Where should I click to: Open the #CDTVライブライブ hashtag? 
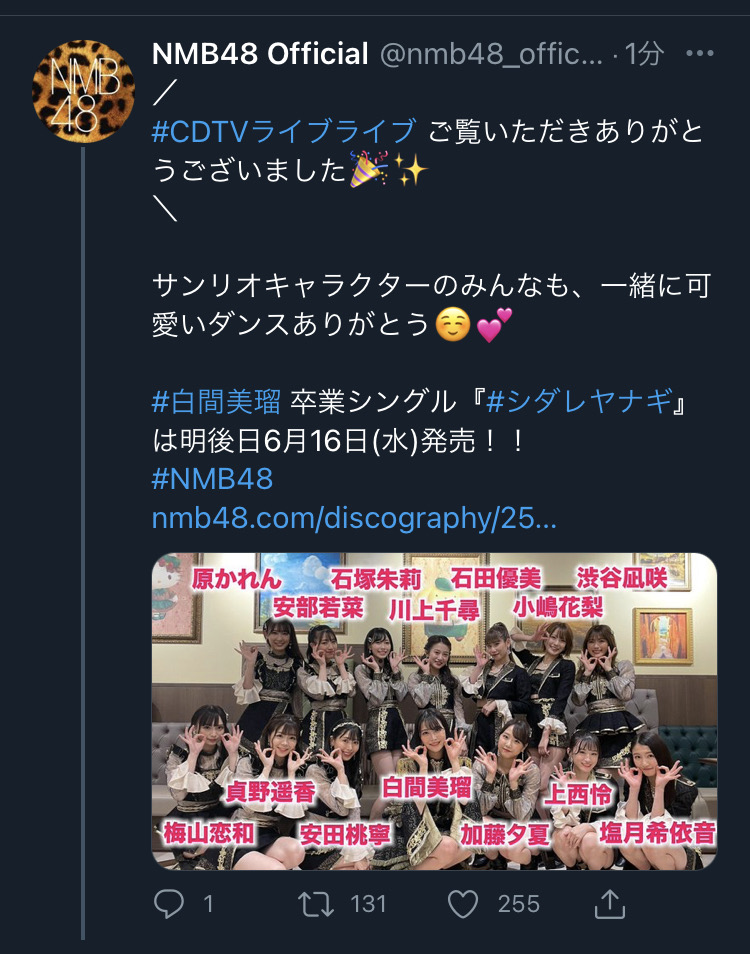coord(285,131)
